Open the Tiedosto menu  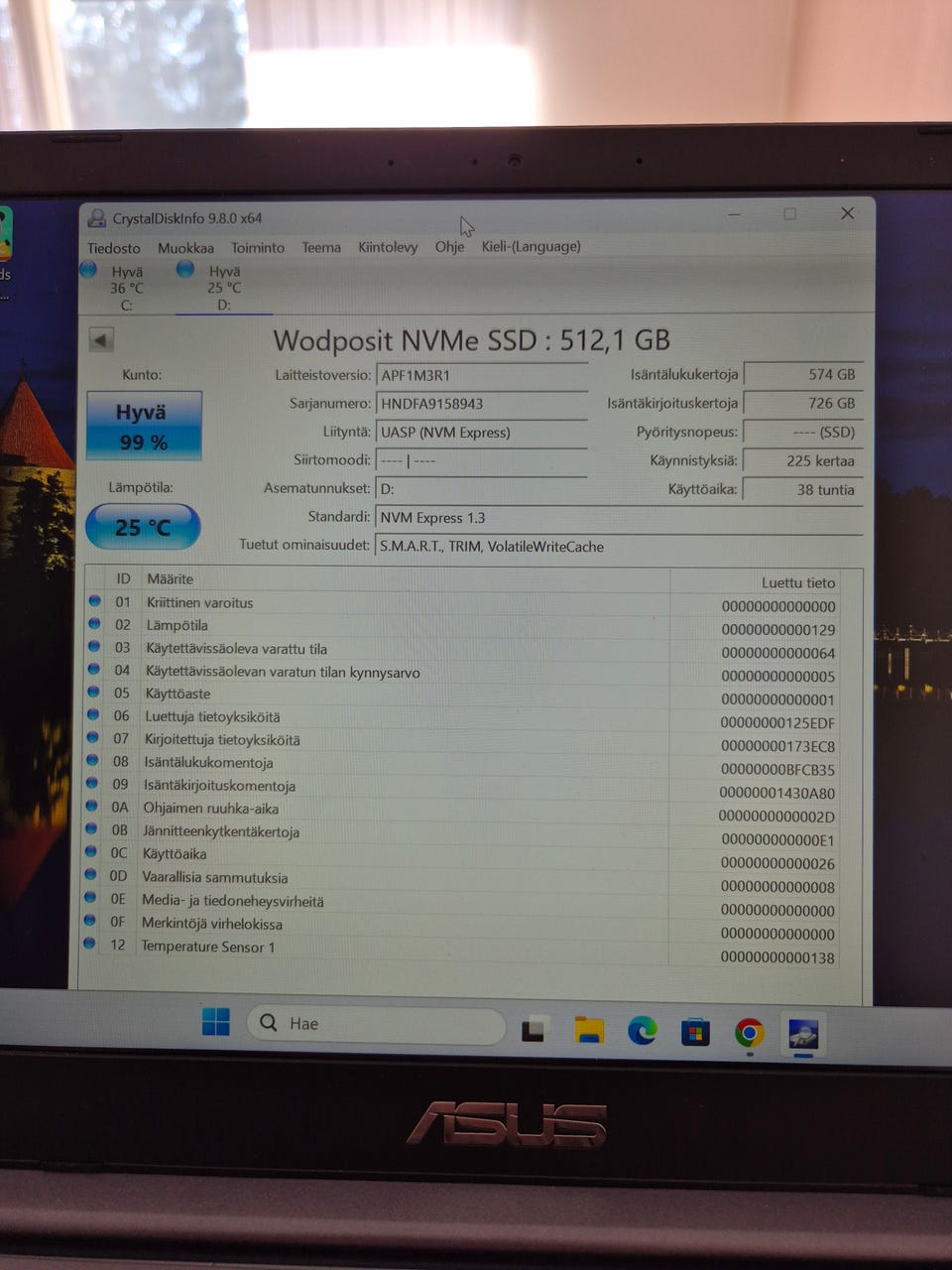[113, 248]
